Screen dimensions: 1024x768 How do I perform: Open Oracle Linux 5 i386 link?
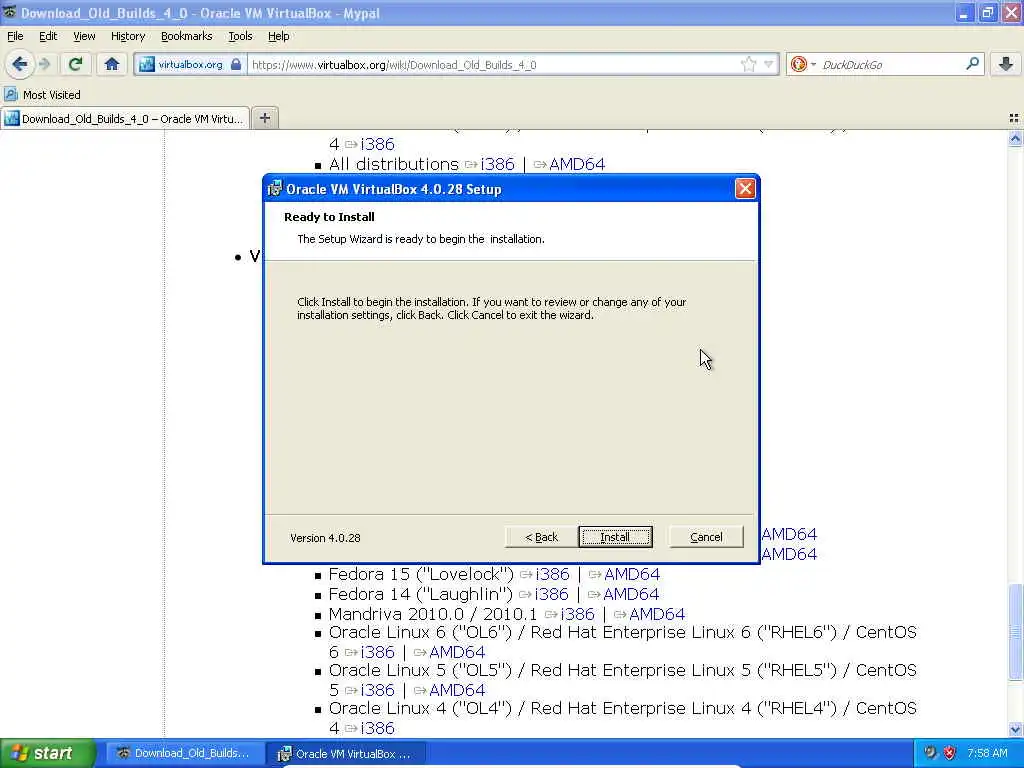click(x=377, y=690)
